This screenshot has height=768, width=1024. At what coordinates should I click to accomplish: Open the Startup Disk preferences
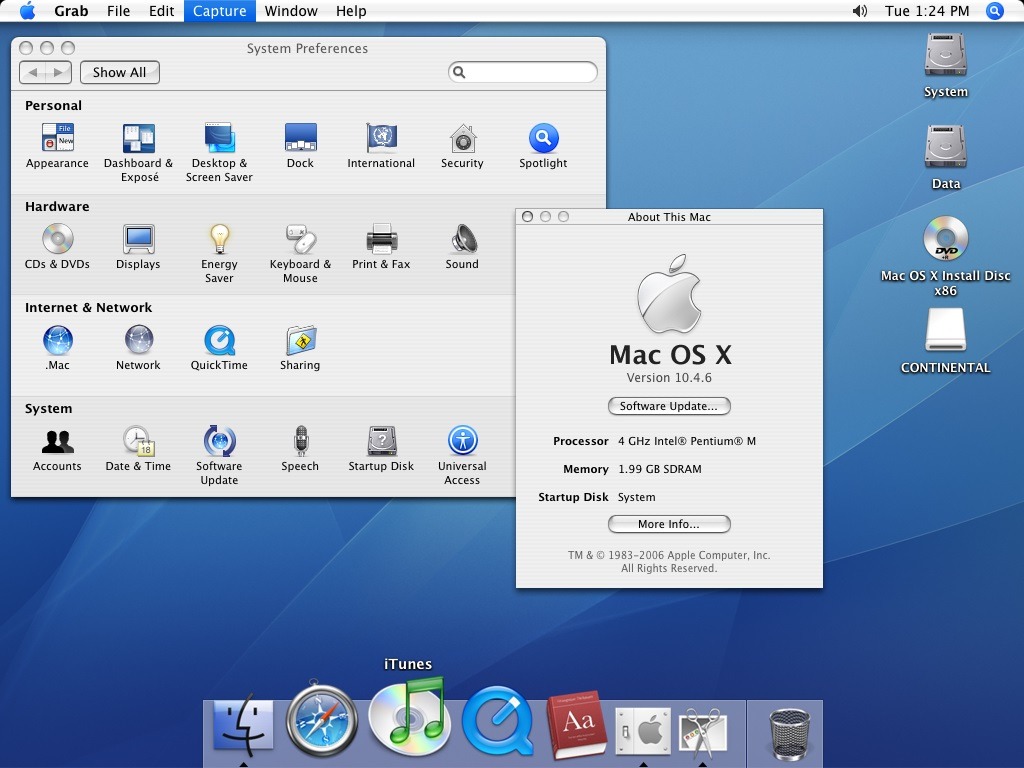[381, 440]
